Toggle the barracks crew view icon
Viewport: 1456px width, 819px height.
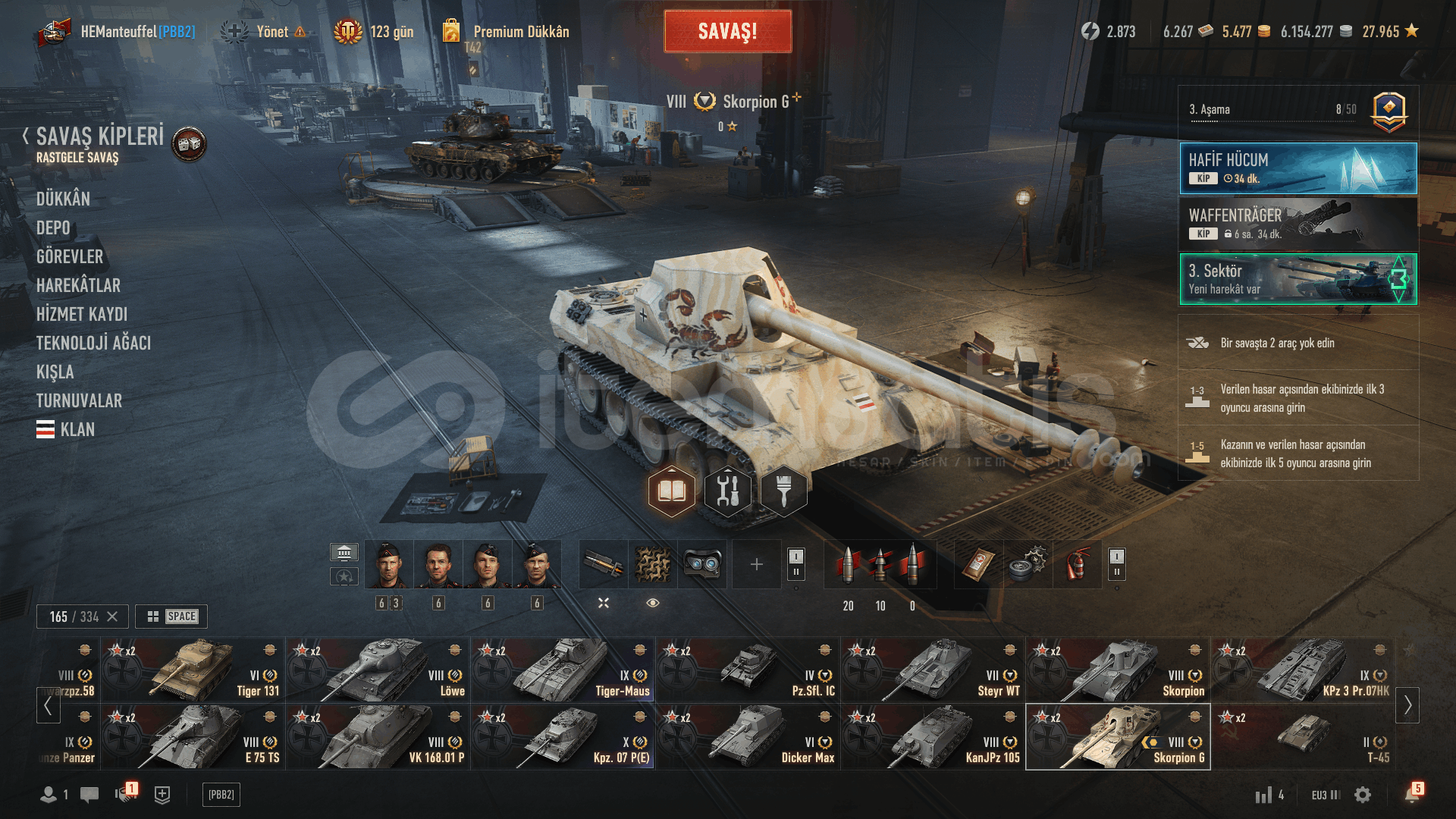[344, 552]
